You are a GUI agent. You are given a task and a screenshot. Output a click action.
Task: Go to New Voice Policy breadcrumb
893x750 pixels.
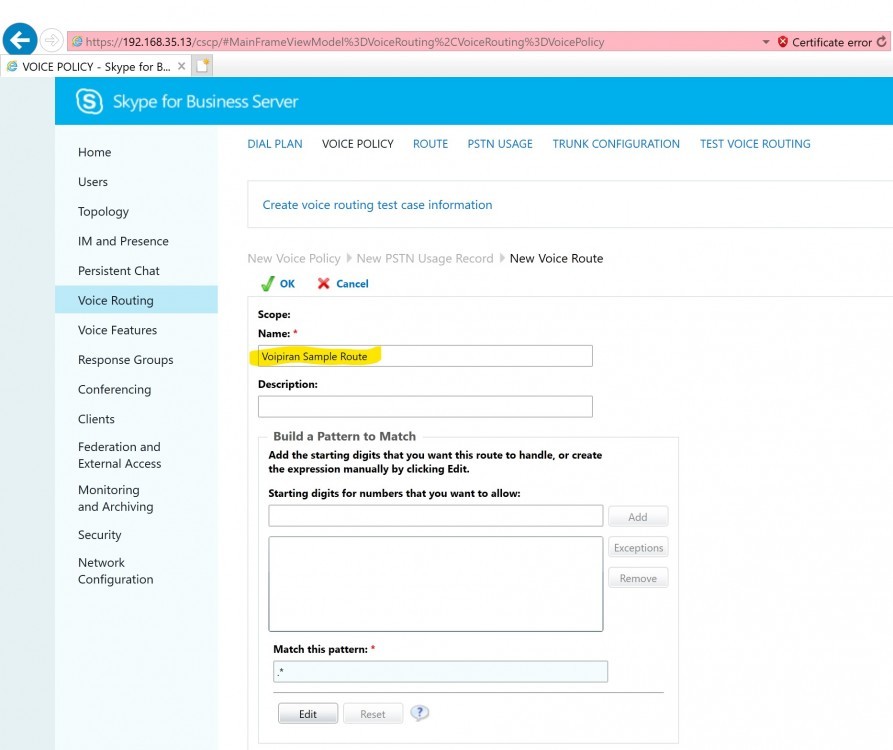coord(294,259)
